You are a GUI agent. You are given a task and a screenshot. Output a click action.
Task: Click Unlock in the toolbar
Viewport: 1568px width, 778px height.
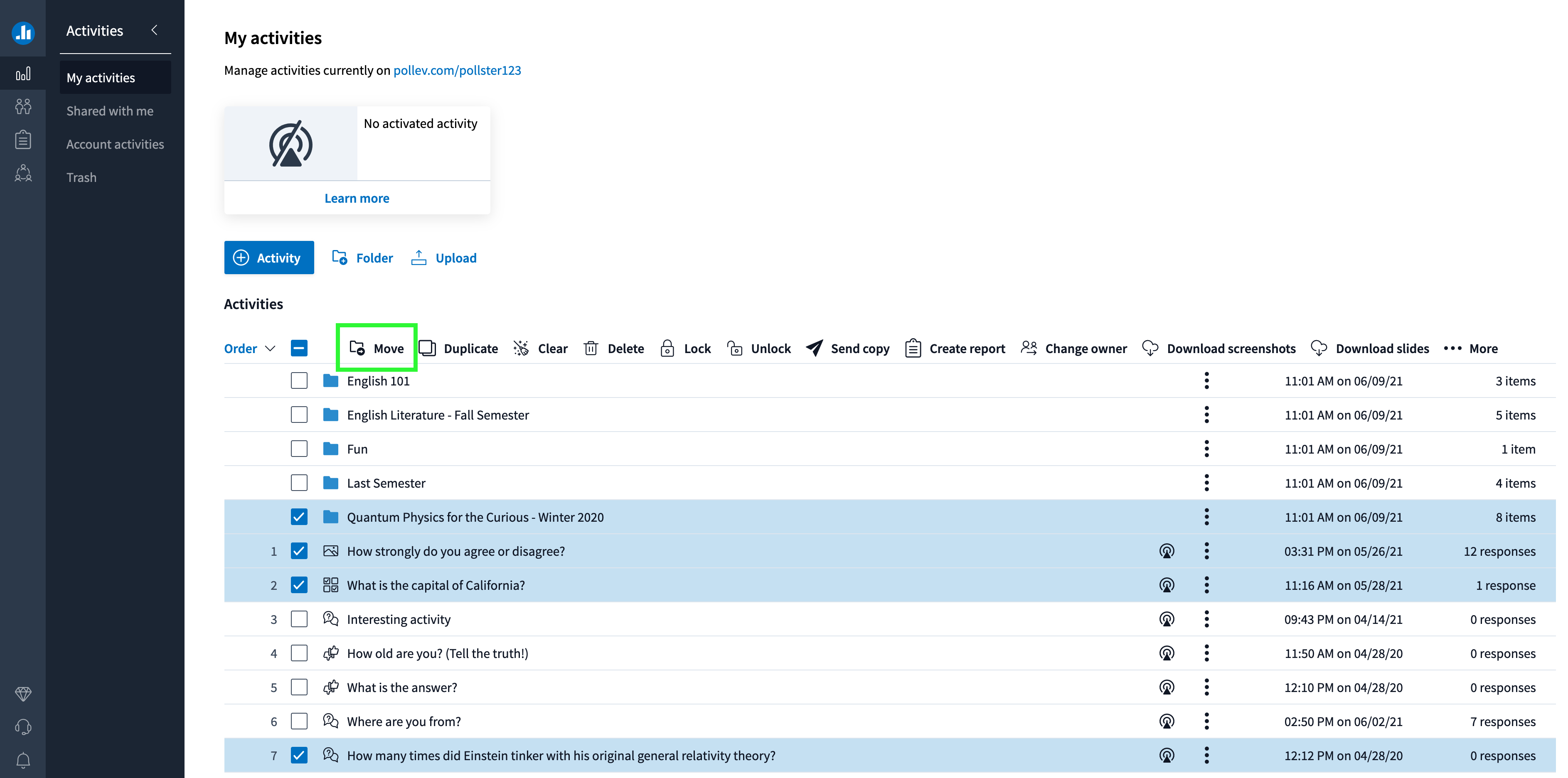(x=759, y=349)
